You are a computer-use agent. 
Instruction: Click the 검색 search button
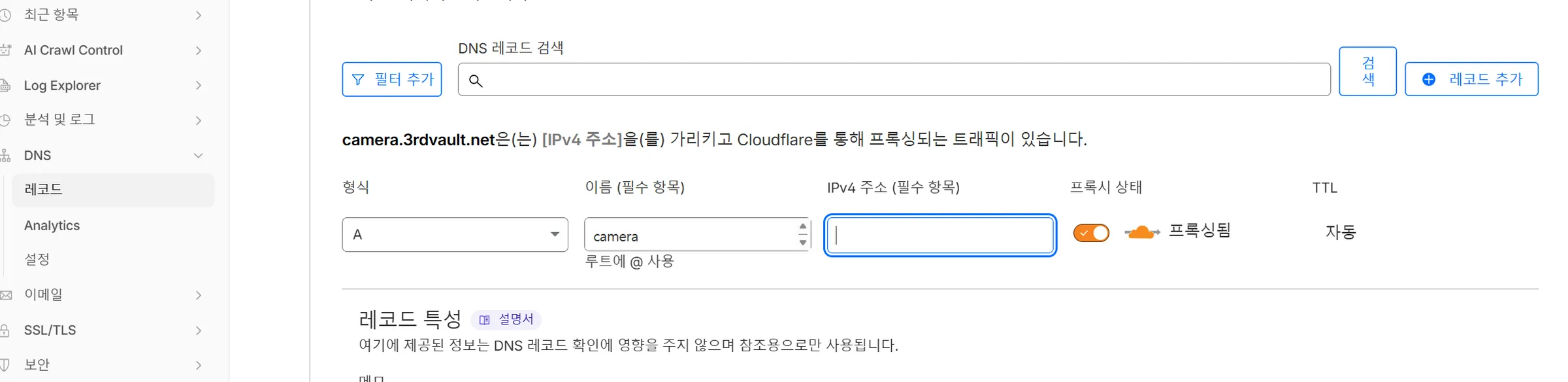coord(1367,71)
